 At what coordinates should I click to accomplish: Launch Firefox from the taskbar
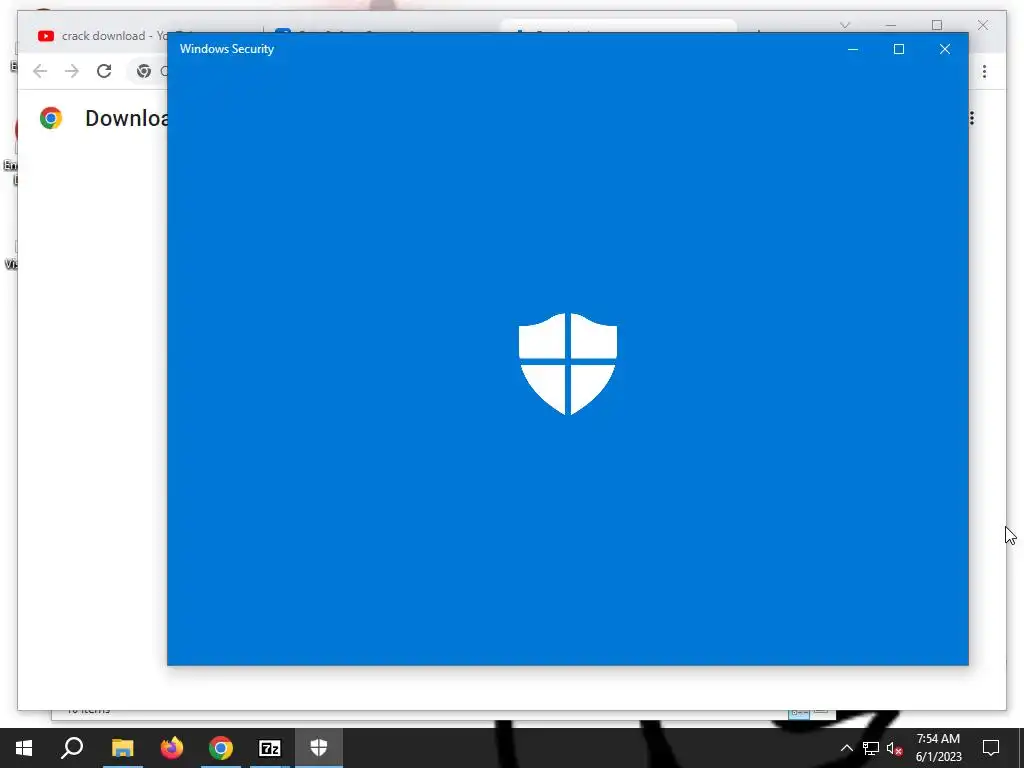pyautogui.click(x=172, y=748)
